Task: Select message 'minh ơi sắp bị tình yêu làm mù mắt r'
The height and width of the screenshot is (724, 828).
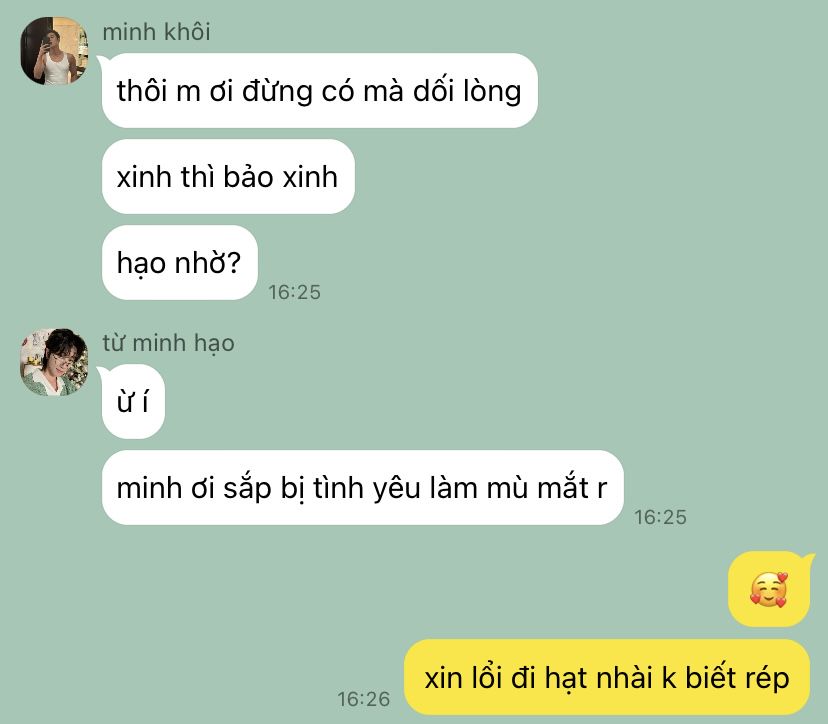Action: 362,487
